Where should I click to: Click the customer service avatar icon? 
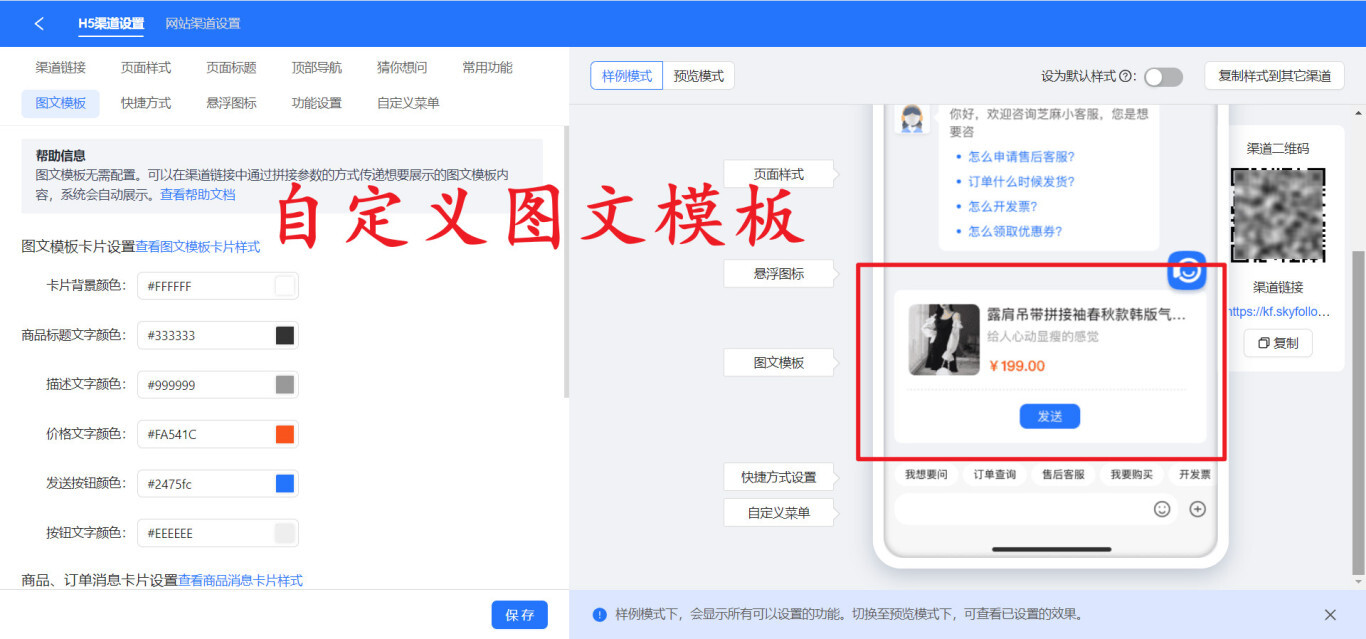(911, 118)
